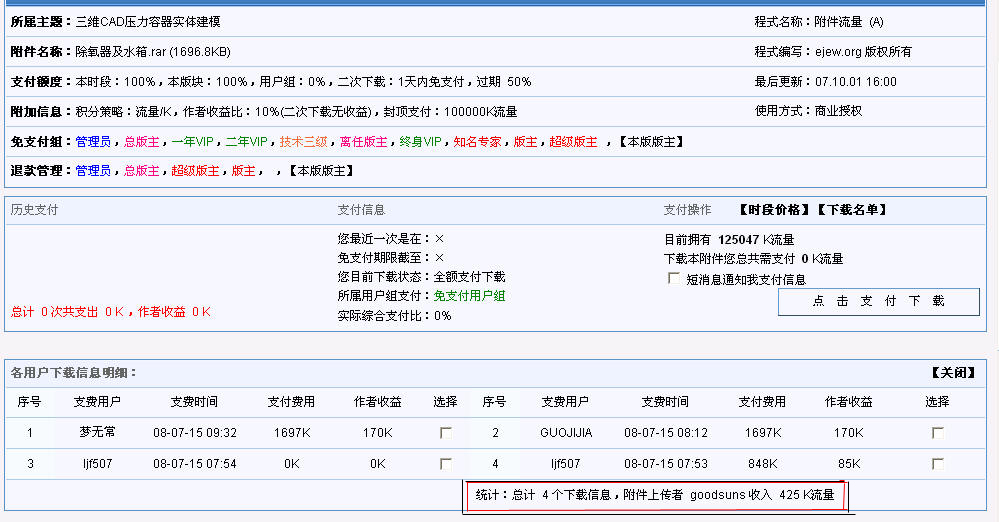This screenshot has width=999, height=522.
Task: Open 超级版主 in the 免支付组 row
Action: [573, 141]
